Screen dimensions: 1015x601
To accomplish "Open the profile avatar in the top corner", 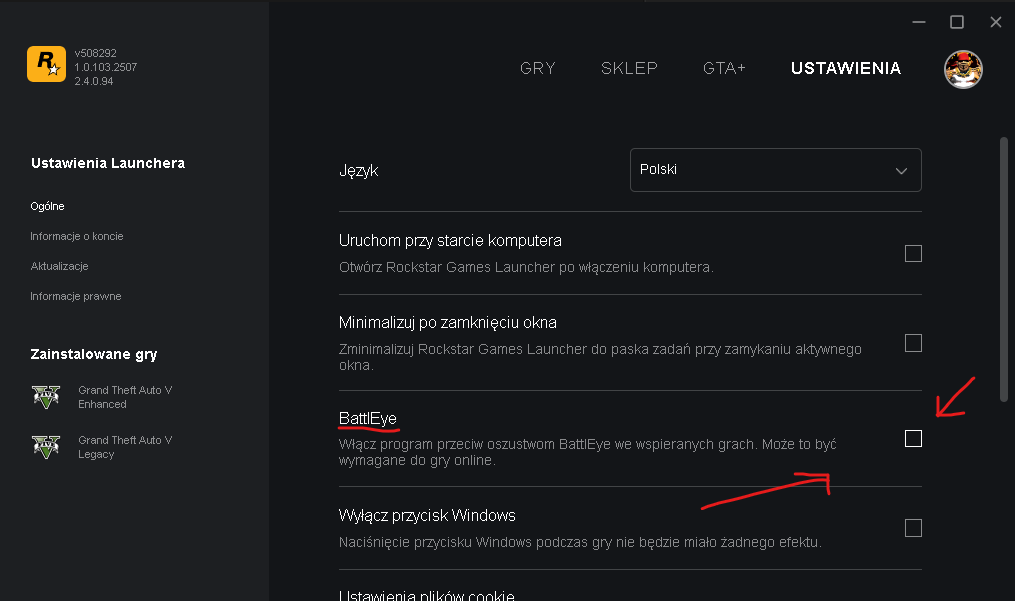I will click(x=962, y=69).
